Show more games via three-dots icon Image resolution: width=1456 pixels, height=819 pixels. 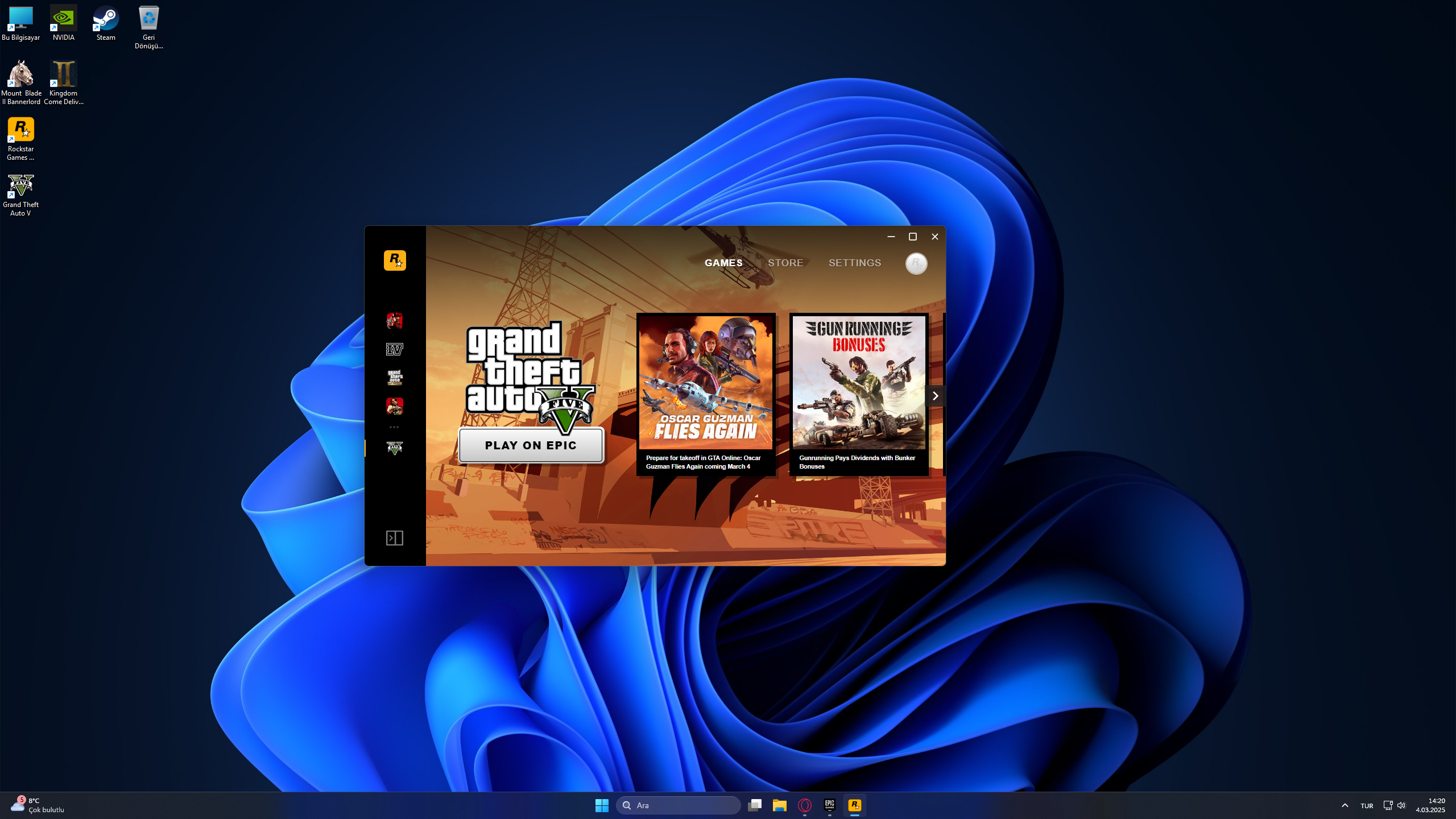tap(394, 427)
